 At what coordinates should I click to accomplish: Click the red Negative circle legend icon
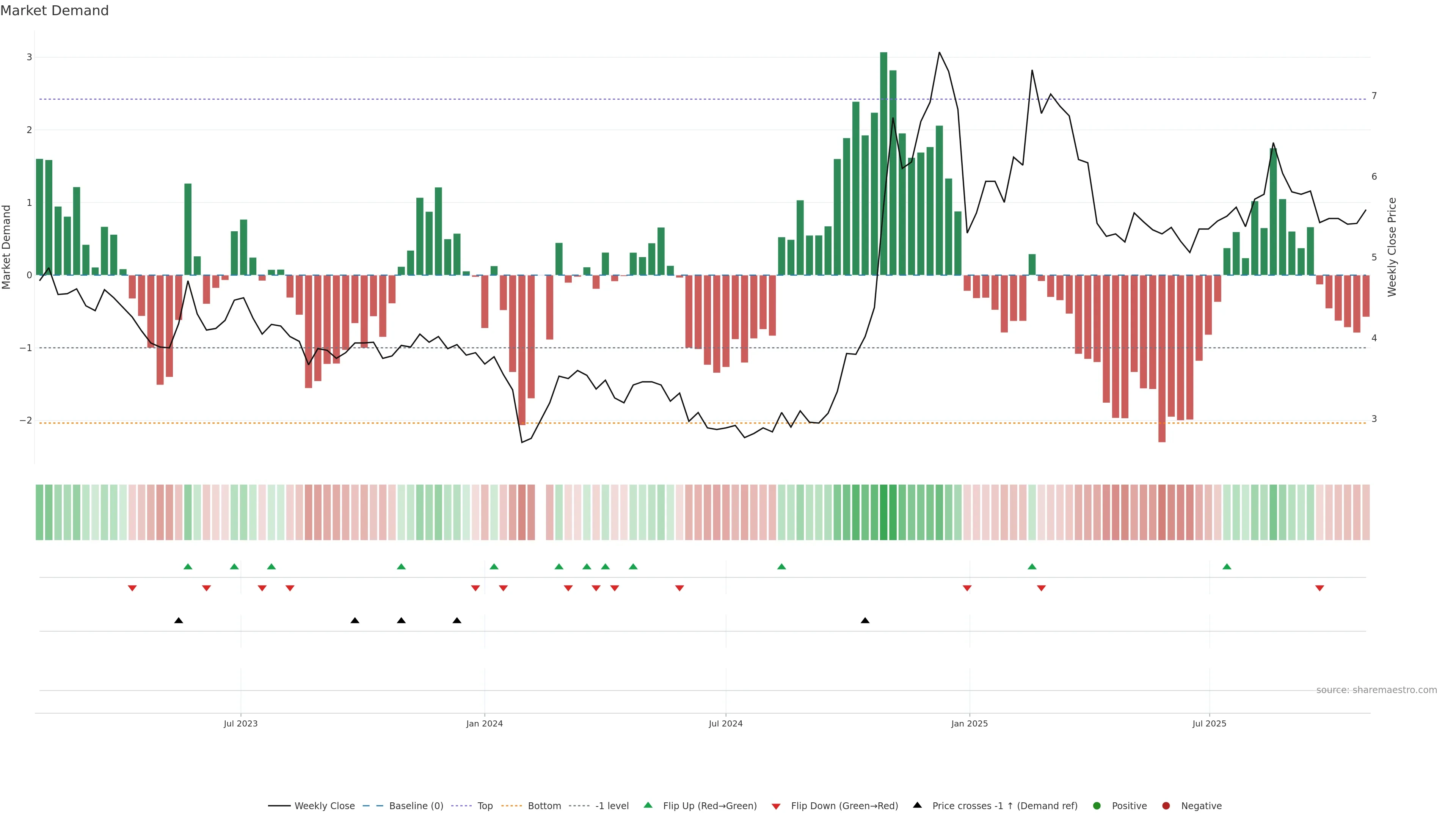(x=1166, y=805)
